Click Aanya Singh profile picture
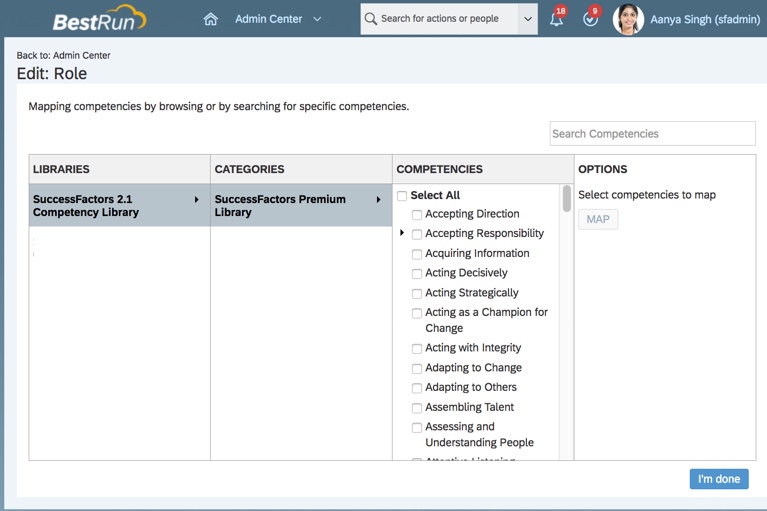Screen dimensions: 767x511 click(x=628, y=19)
